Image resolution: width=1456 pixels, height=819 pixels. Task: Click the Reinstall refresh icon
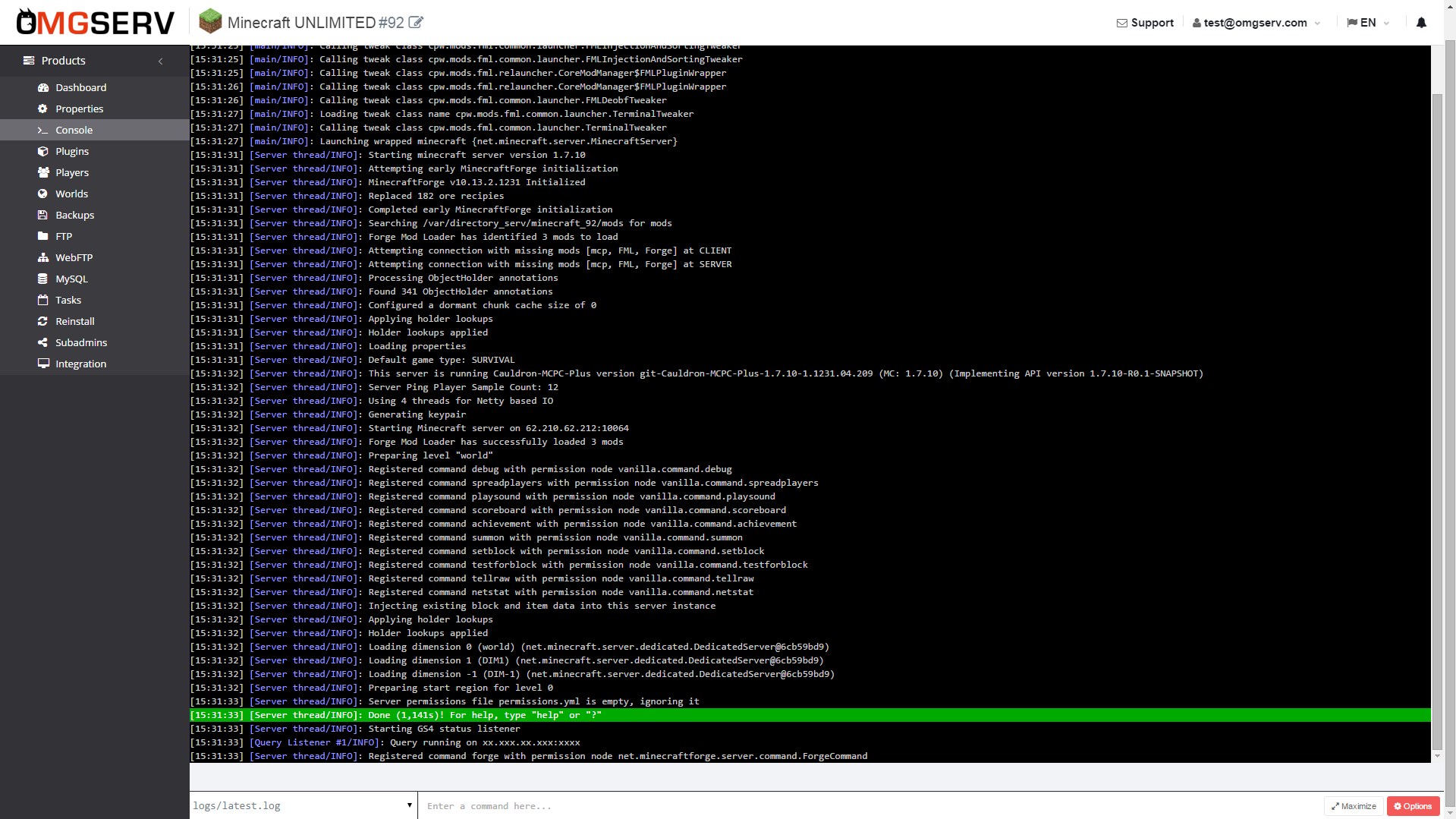coord(43,321)
